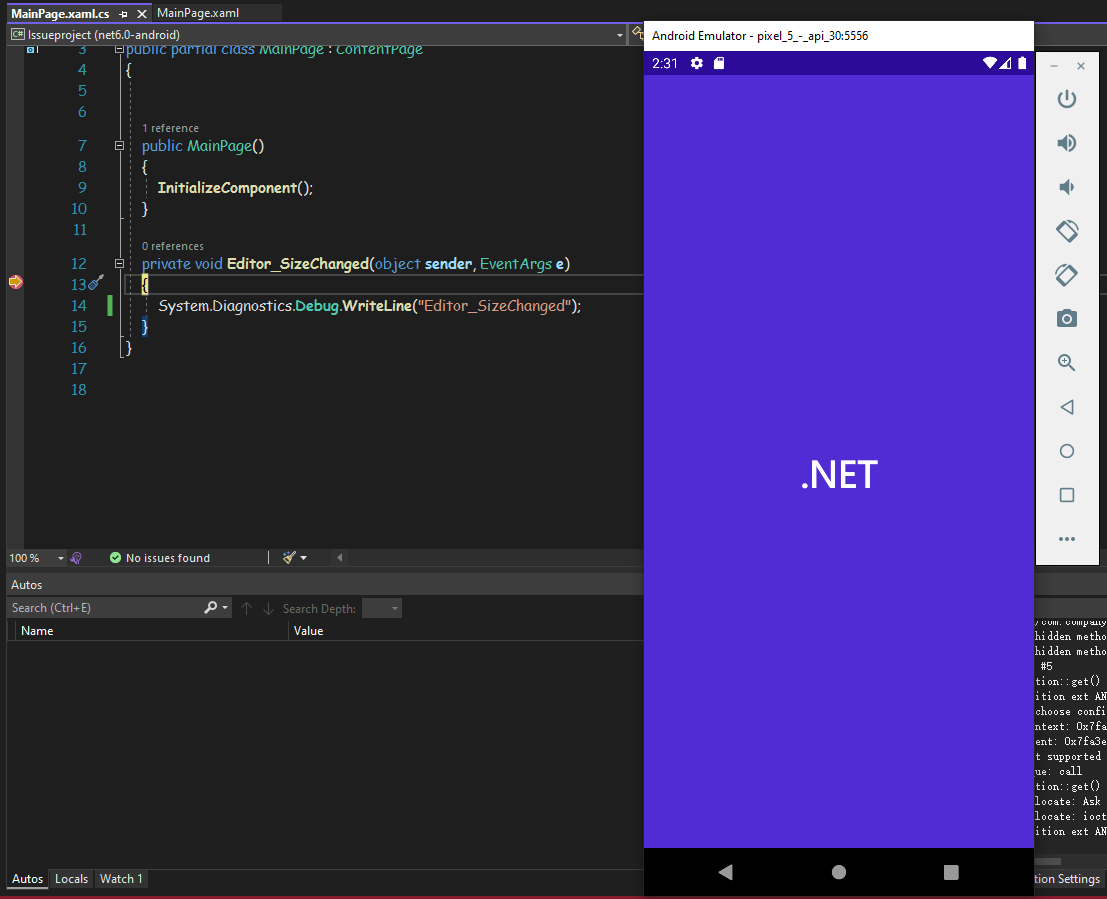
Task: Collapse the MainPage constructor code region
Action: coord(119,145)
